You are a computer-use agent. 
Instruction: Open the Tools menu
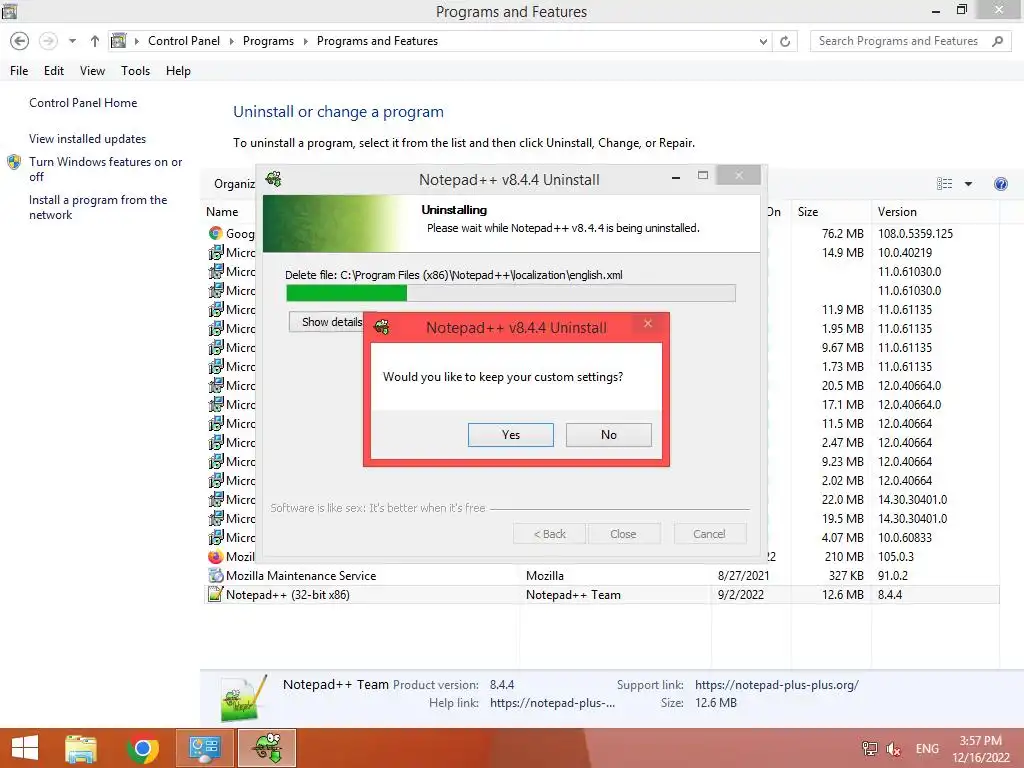point(135,71)
